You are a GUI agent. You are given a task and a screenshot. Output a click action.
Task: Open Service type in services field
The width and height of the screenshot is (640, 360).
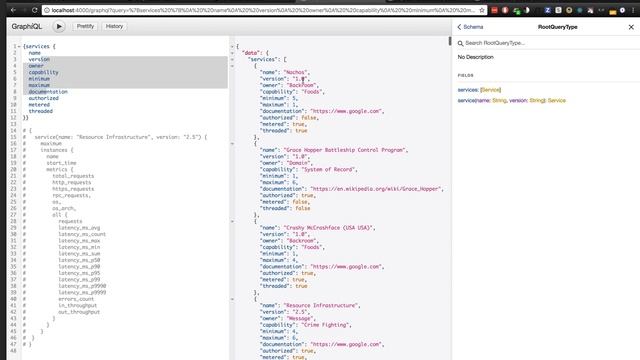(491, 90)
